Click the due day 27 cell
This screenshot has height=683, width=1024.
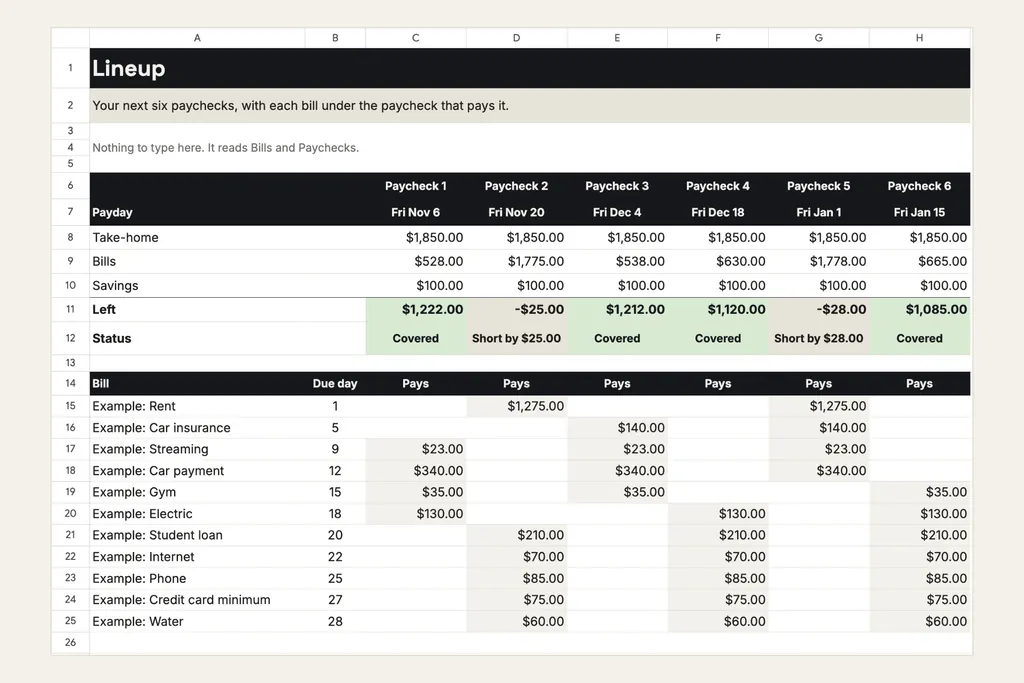click(335, 600)
